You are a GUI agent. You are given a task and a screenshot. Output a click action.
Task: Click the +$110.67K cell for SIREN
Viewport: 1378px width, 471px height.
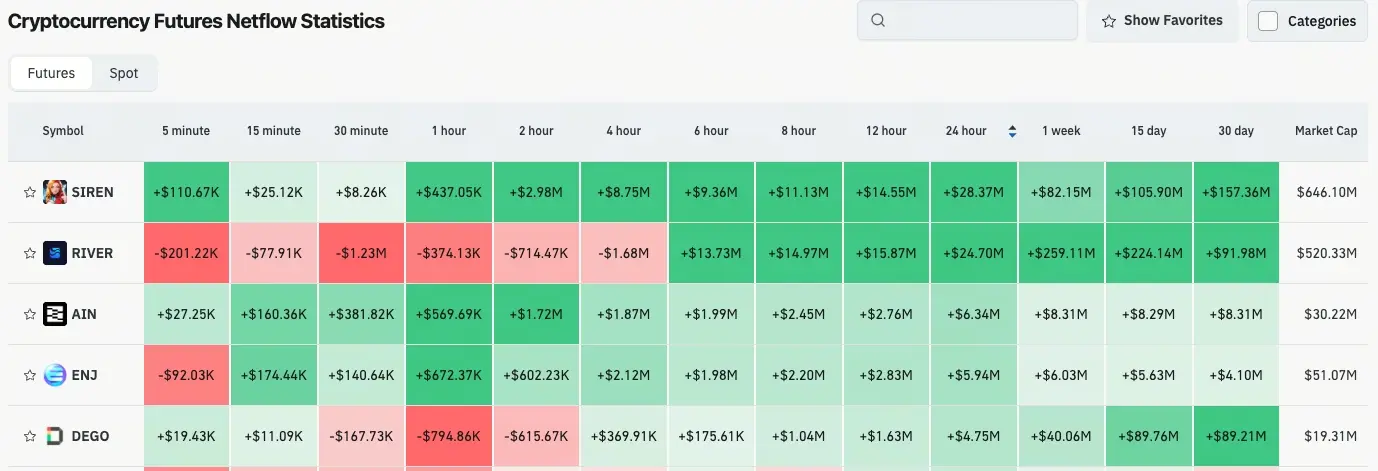point(186,192)
